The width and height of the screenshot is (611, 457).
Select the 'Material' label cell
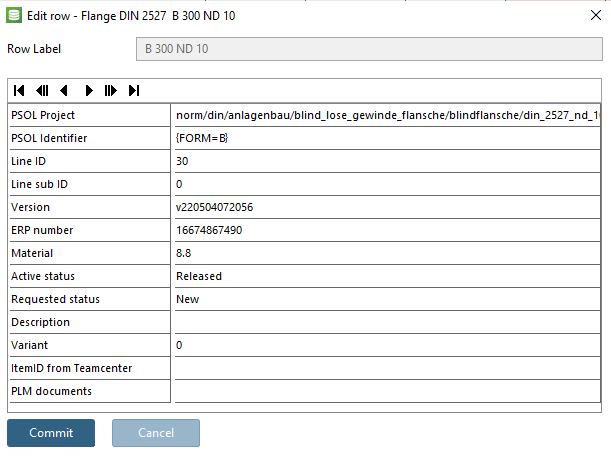click(90, 253)
